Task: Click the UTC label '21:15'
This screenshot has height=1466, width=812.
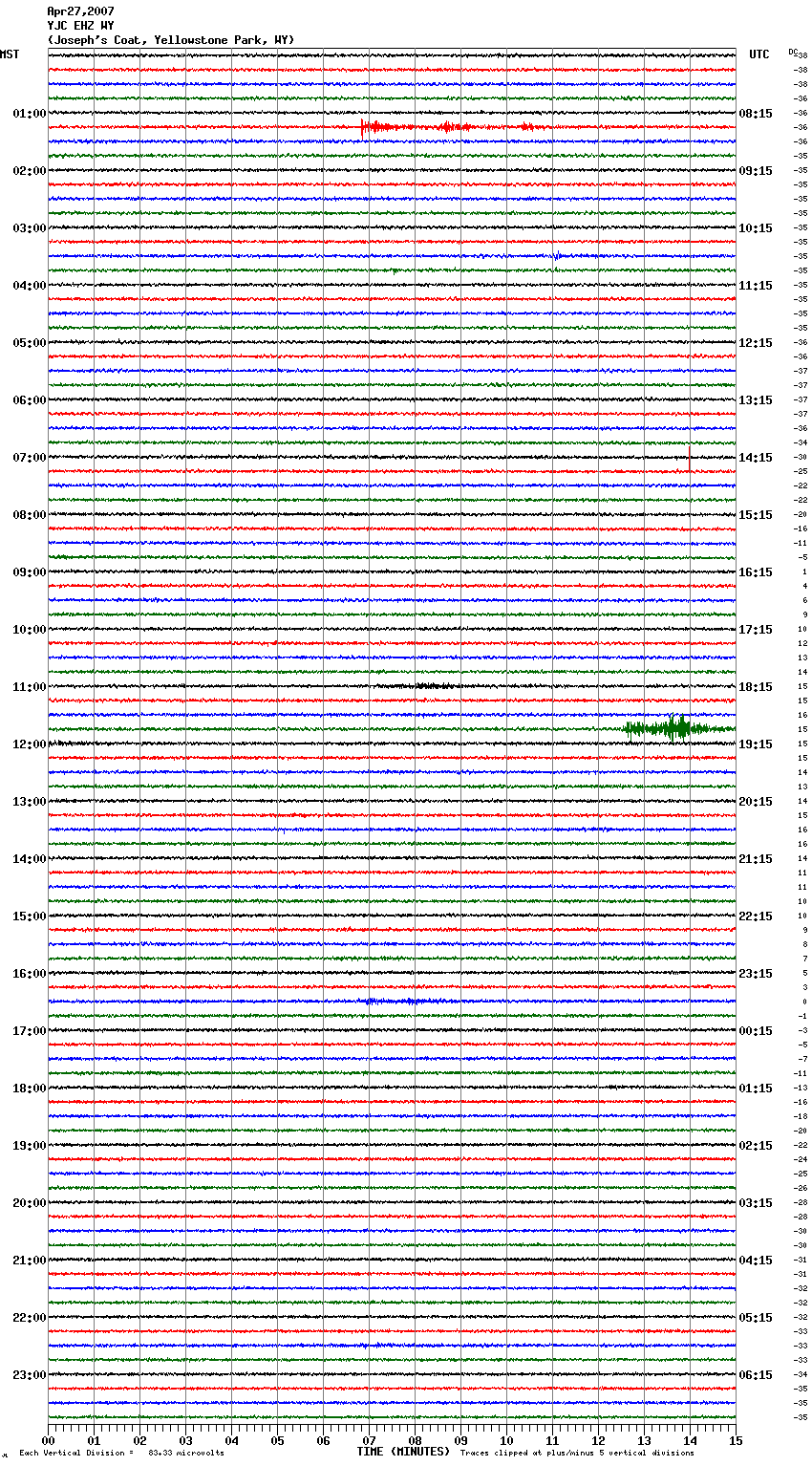Action: (756, 859)
